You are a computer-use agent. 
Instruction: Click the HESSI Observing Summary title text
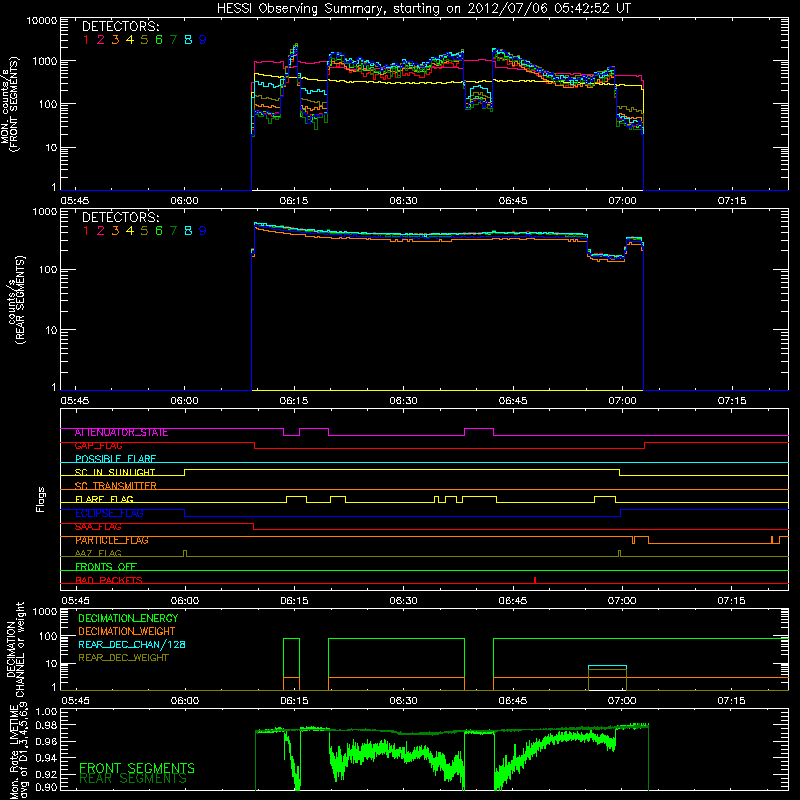pos(424,9)
